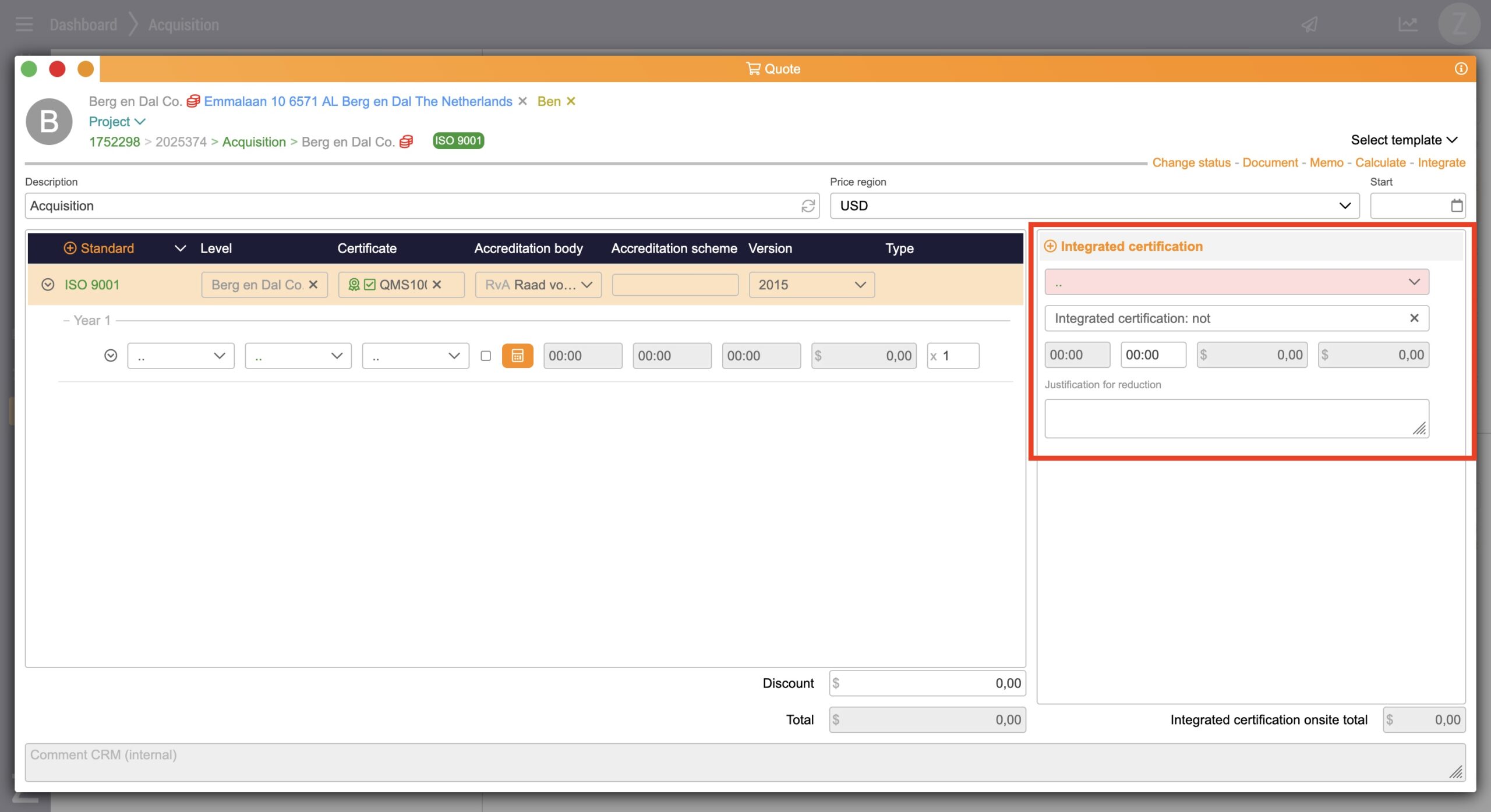Screen dimensions: 1491x812
Task: Collapse the ISO 9001 row toggle
Action: point(48,285)
